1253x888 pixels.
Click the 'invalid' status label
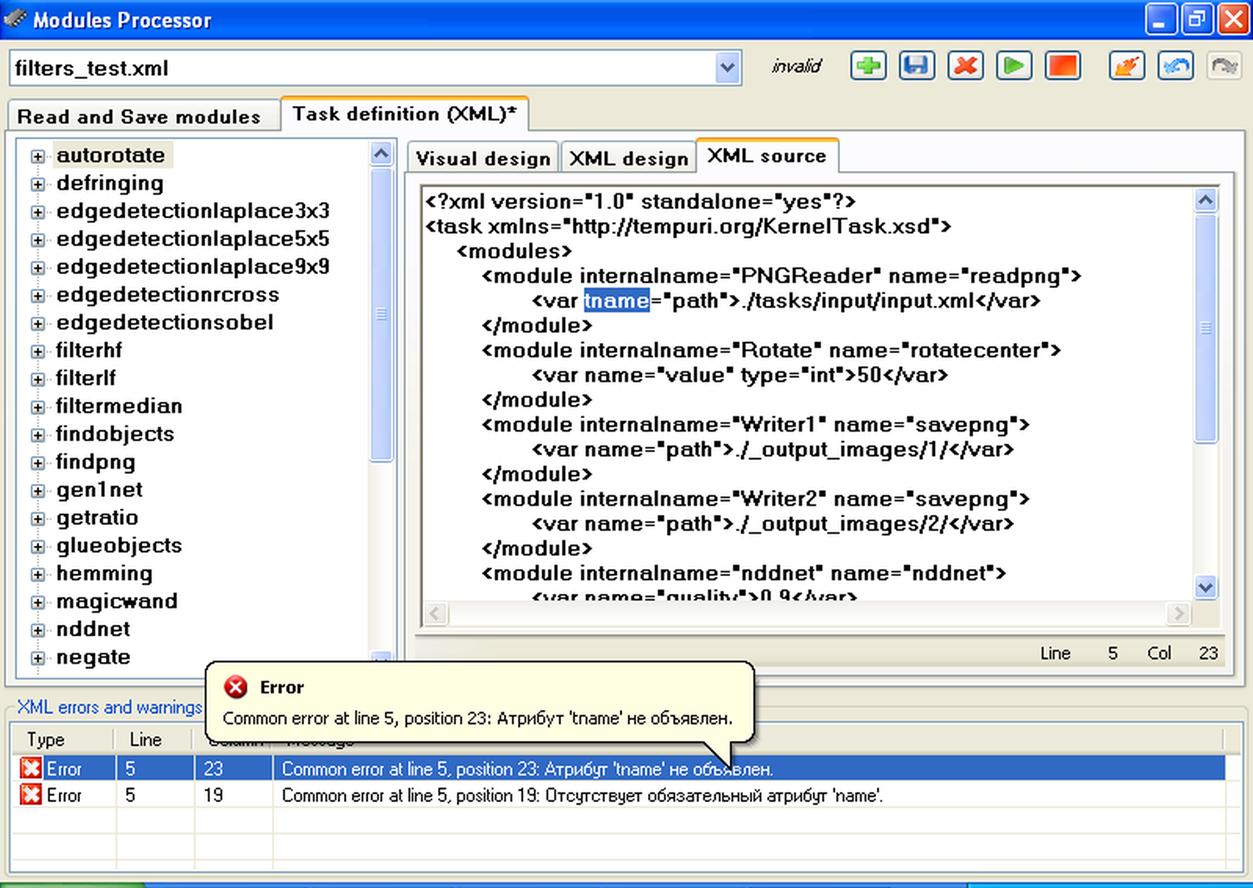pos(796,66)
